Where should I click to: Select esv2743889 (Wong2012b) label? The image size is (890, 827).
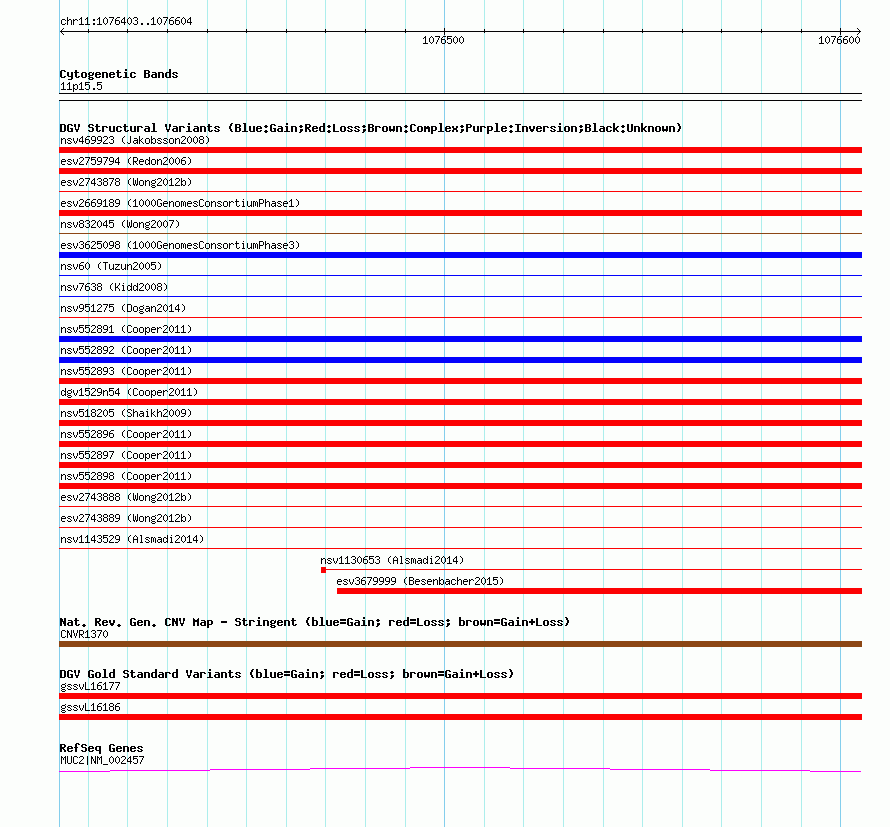tap(126, 518)
